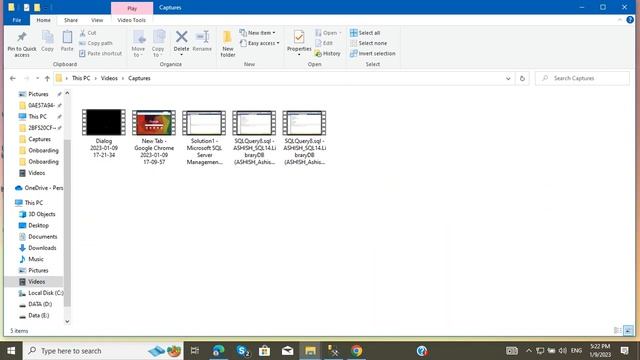Click Invert selection in ribbon

[373, 53]
